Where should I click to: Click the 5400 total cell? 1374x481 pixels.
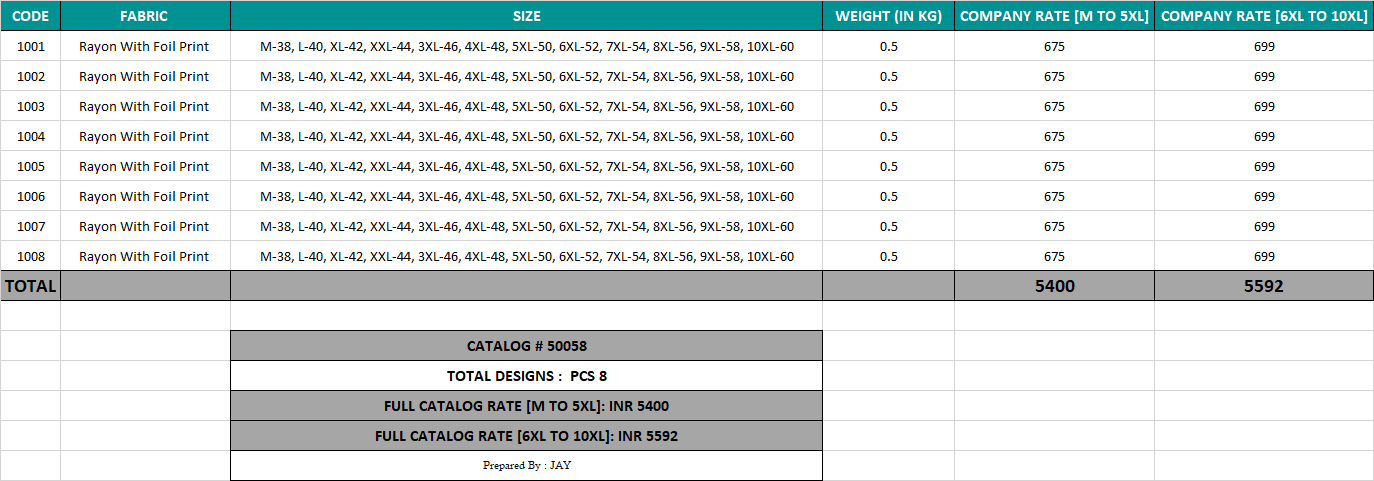click(1054, 286)
